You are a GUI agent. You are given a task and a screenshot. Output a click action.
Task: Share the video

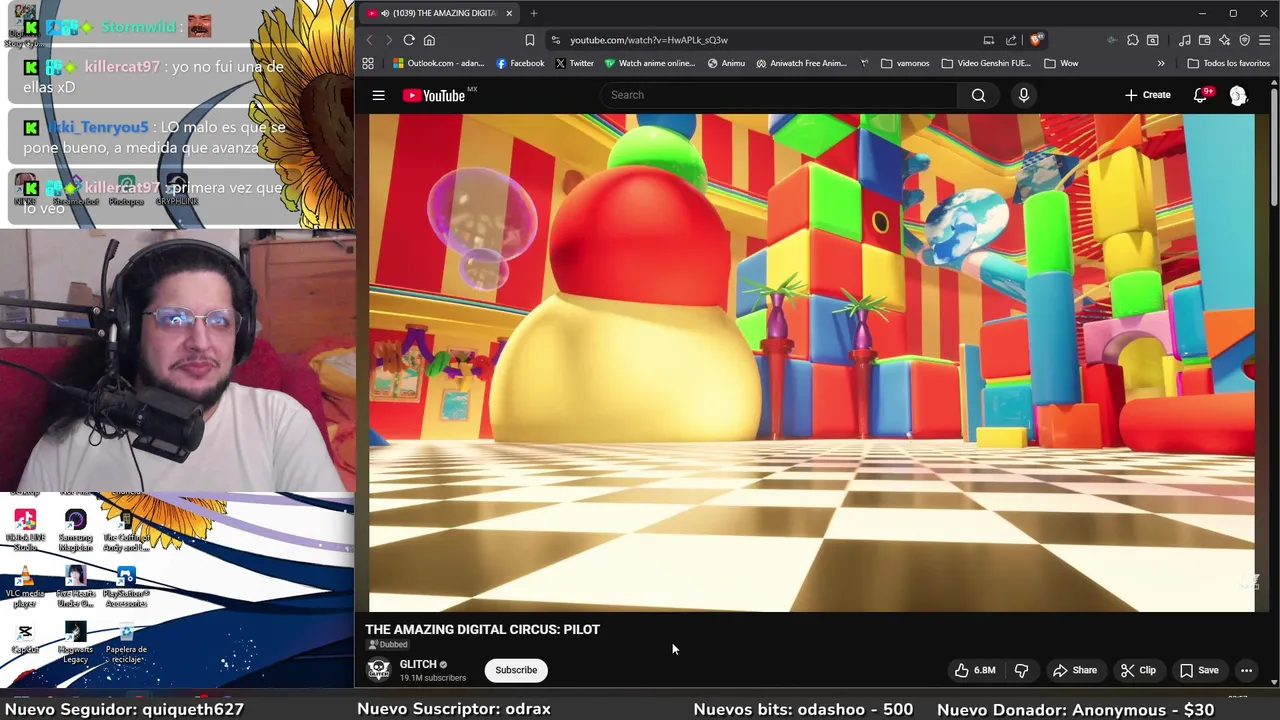coord(1075,670)
